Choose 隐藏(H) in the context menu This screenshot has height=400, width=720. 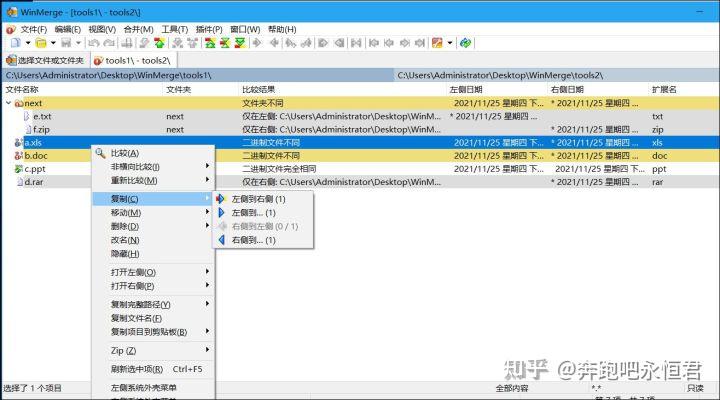[153, 254]
